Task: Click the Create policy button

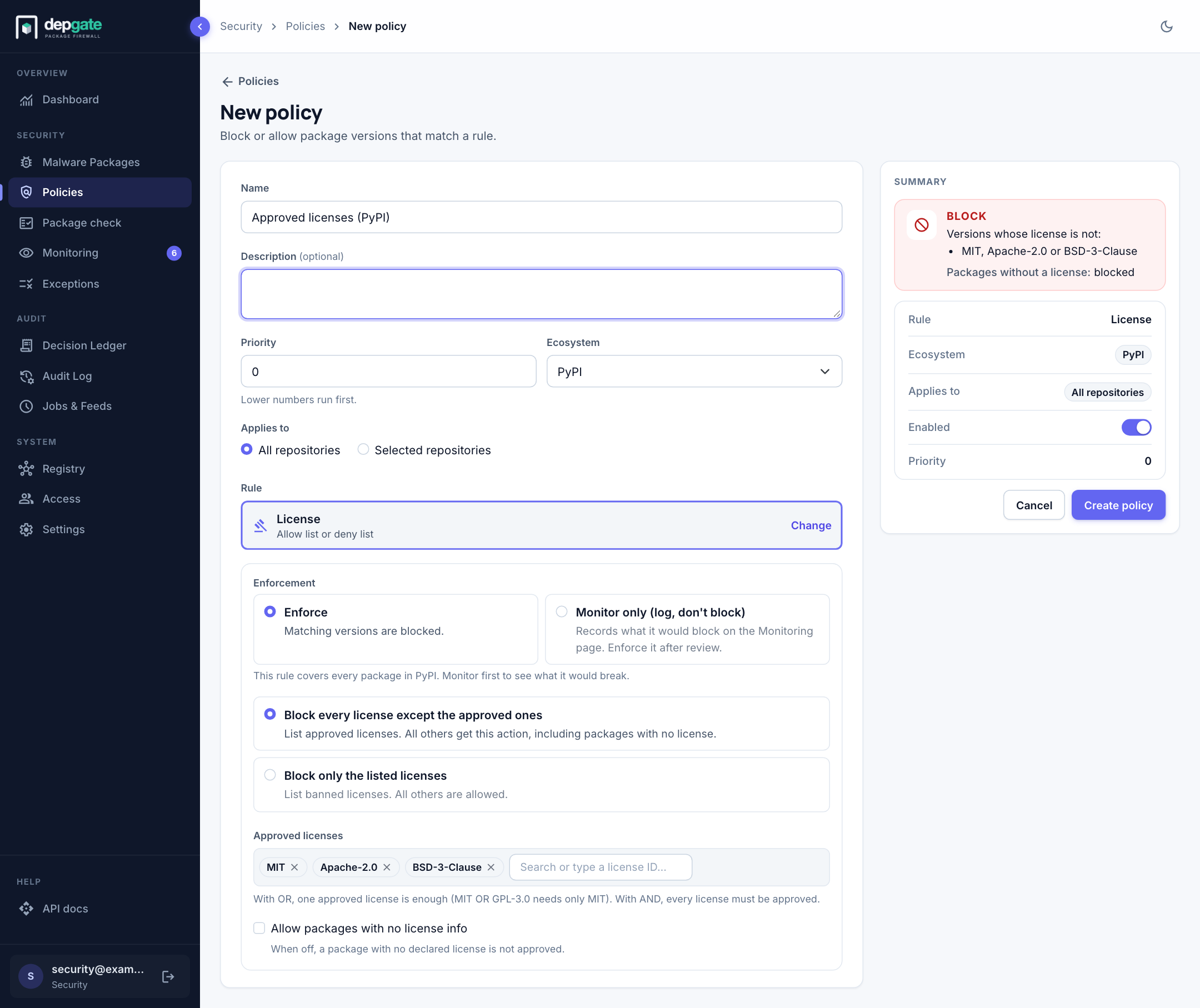Action: [x=1118, y=505]
